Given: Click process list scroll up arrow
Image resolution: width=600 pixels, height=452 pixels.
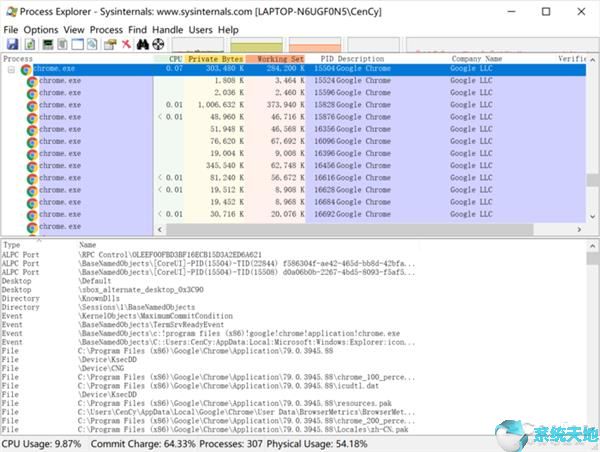Looking at the screenshot, I should tap(592, 60).
